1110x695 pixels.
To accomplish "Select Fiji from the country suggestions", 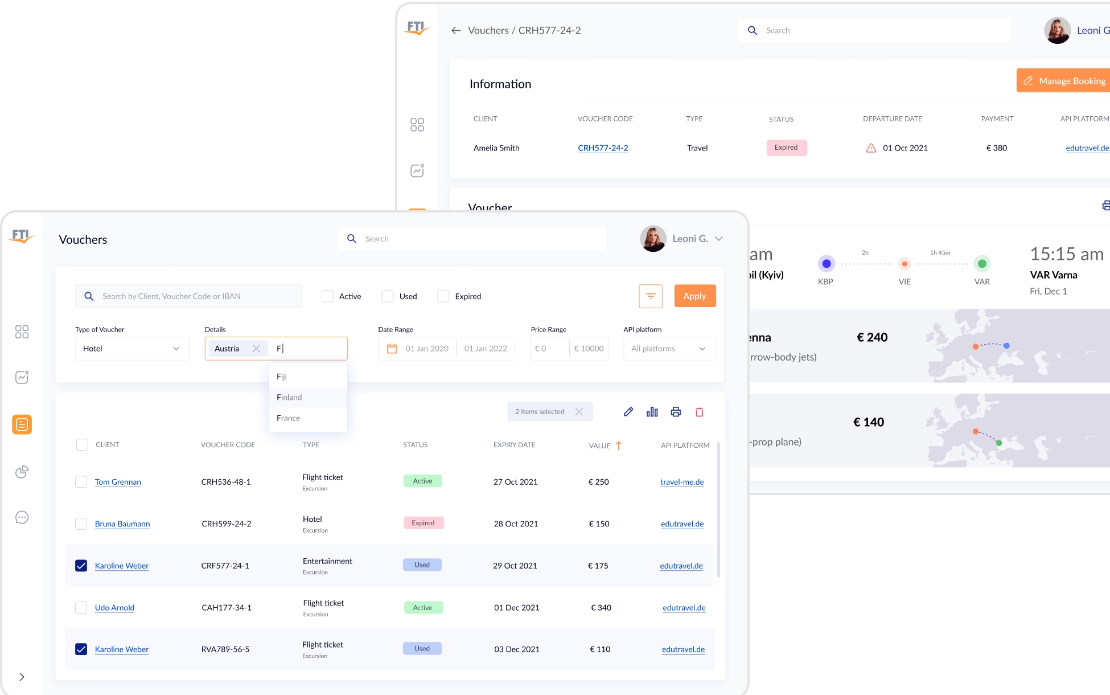I will tap(307, 377).
